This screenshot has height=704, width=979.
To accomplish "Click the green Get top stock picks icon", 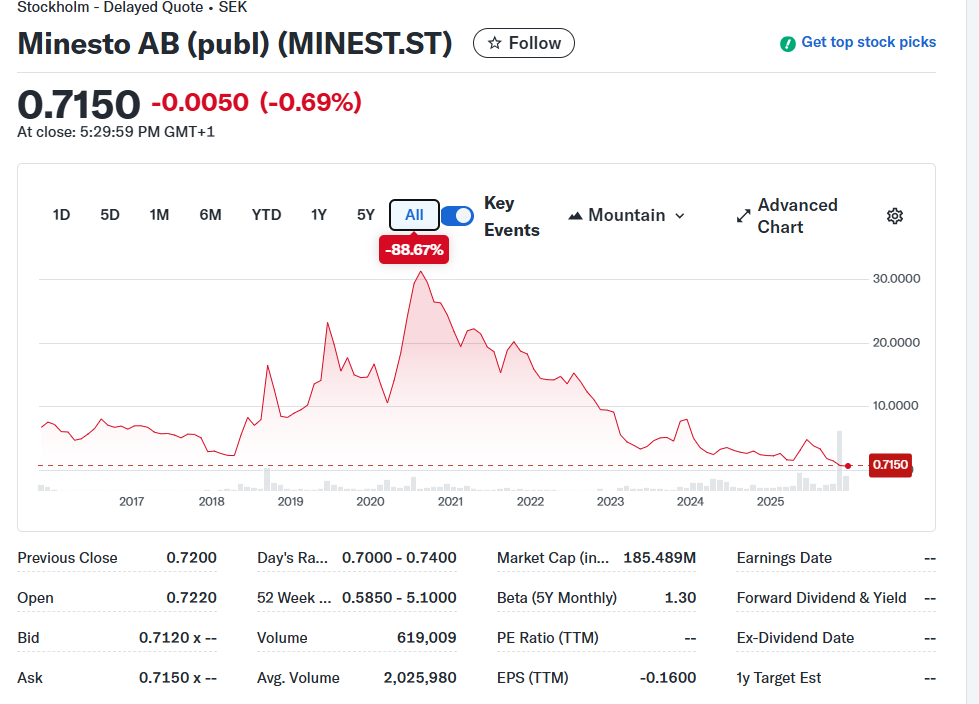I will coord(788,43).
